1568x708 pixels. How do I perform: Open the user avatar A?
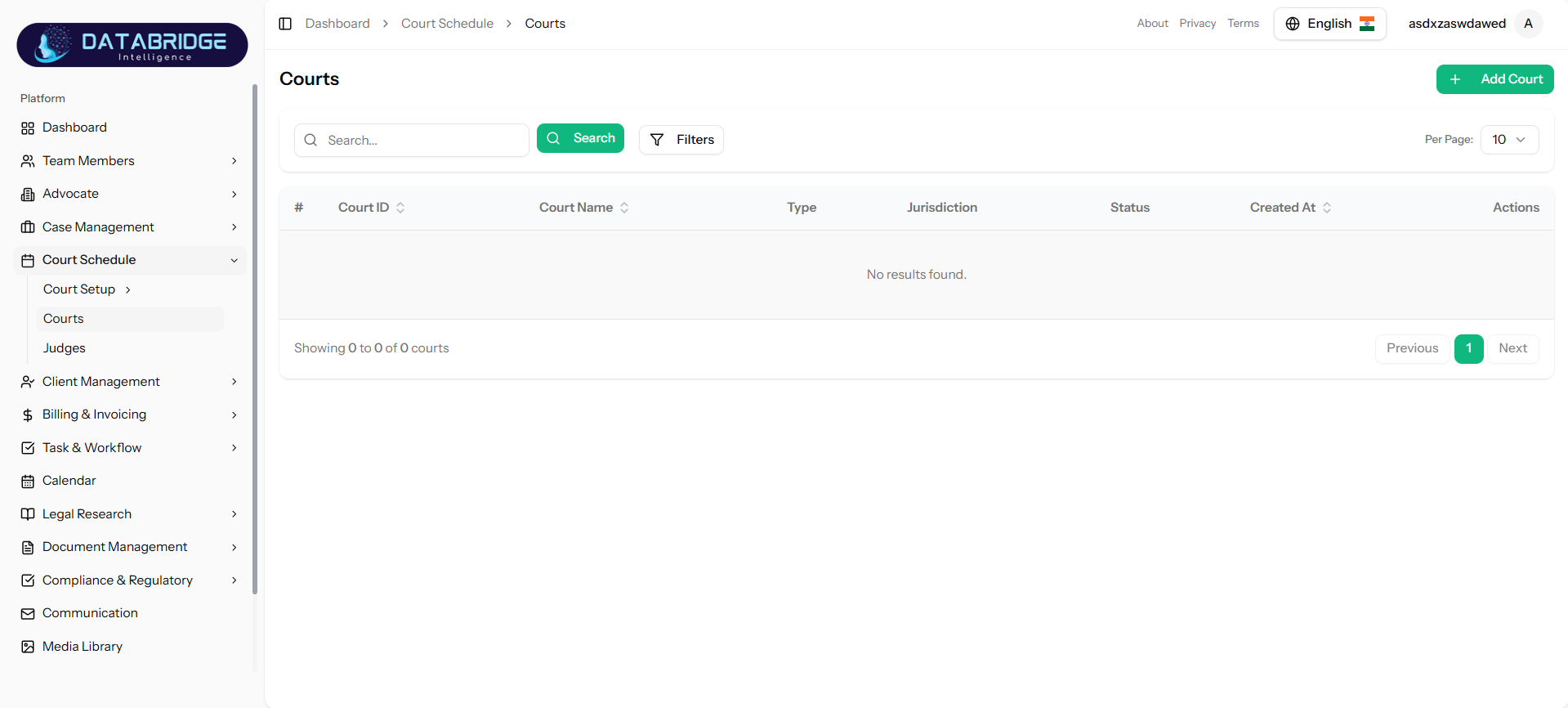1528,24
